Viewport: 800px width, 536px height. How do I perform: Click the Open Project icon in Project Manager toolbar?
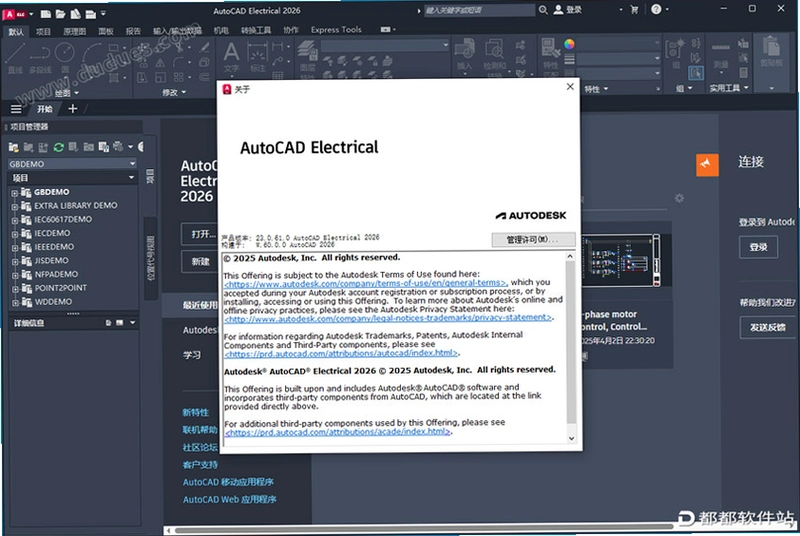pos(14,147)
